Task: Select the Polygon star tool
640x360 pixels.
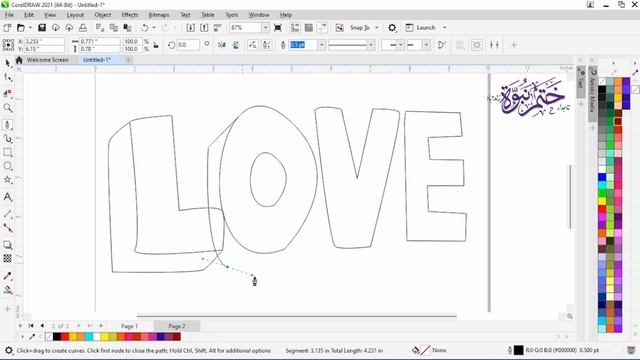Action: 7,180
